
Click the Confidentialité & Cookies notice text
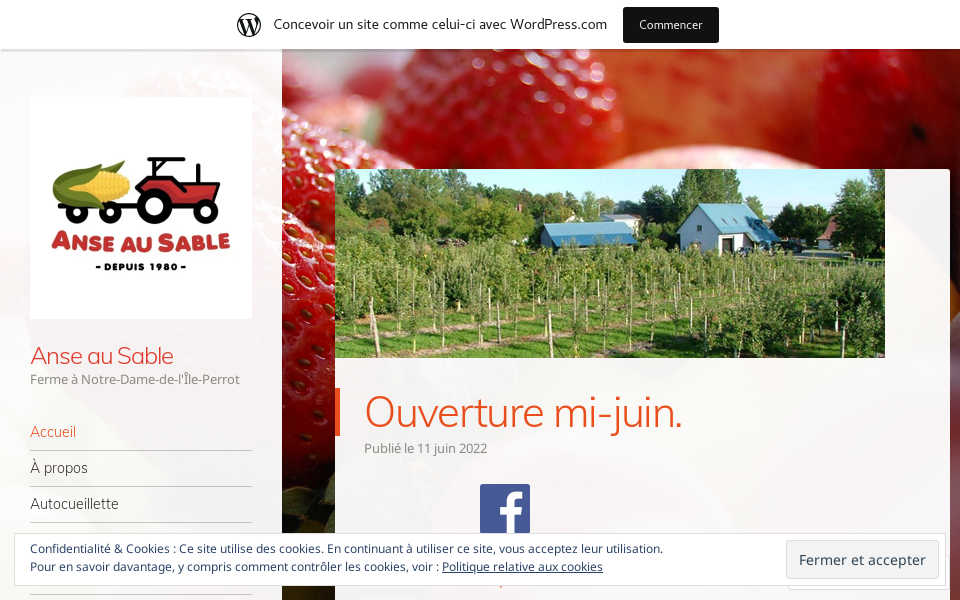click(347, 549)
